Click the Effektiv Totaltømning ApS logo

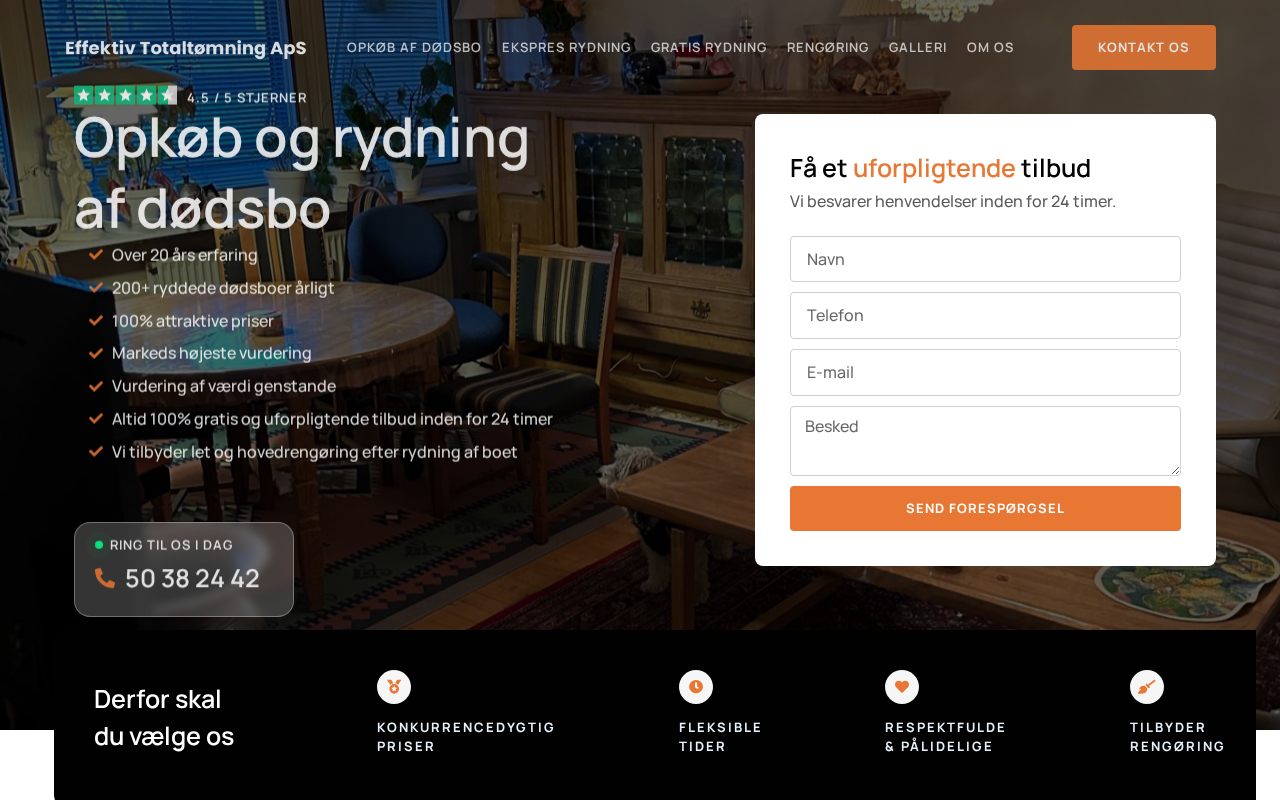pyautogui.click(x=186, y=48)
